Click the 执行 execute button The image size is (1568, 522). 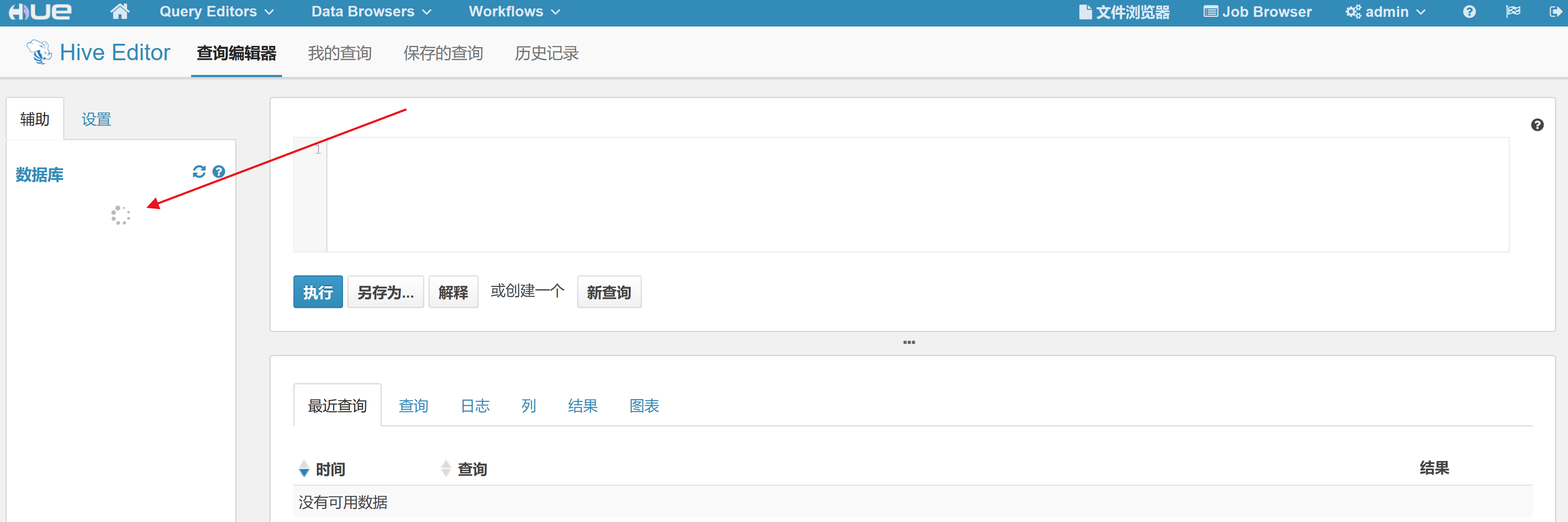[x=318, y=292]
